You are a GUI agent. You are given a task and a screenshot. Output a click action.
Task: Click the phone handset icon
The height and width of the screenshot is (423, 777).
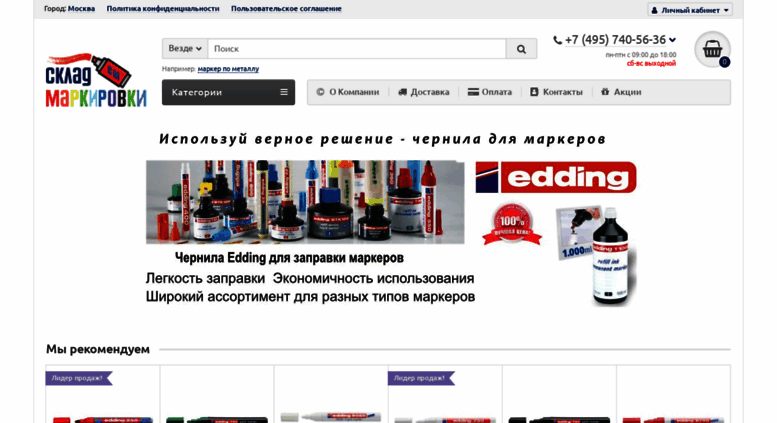tap(557, 40)
